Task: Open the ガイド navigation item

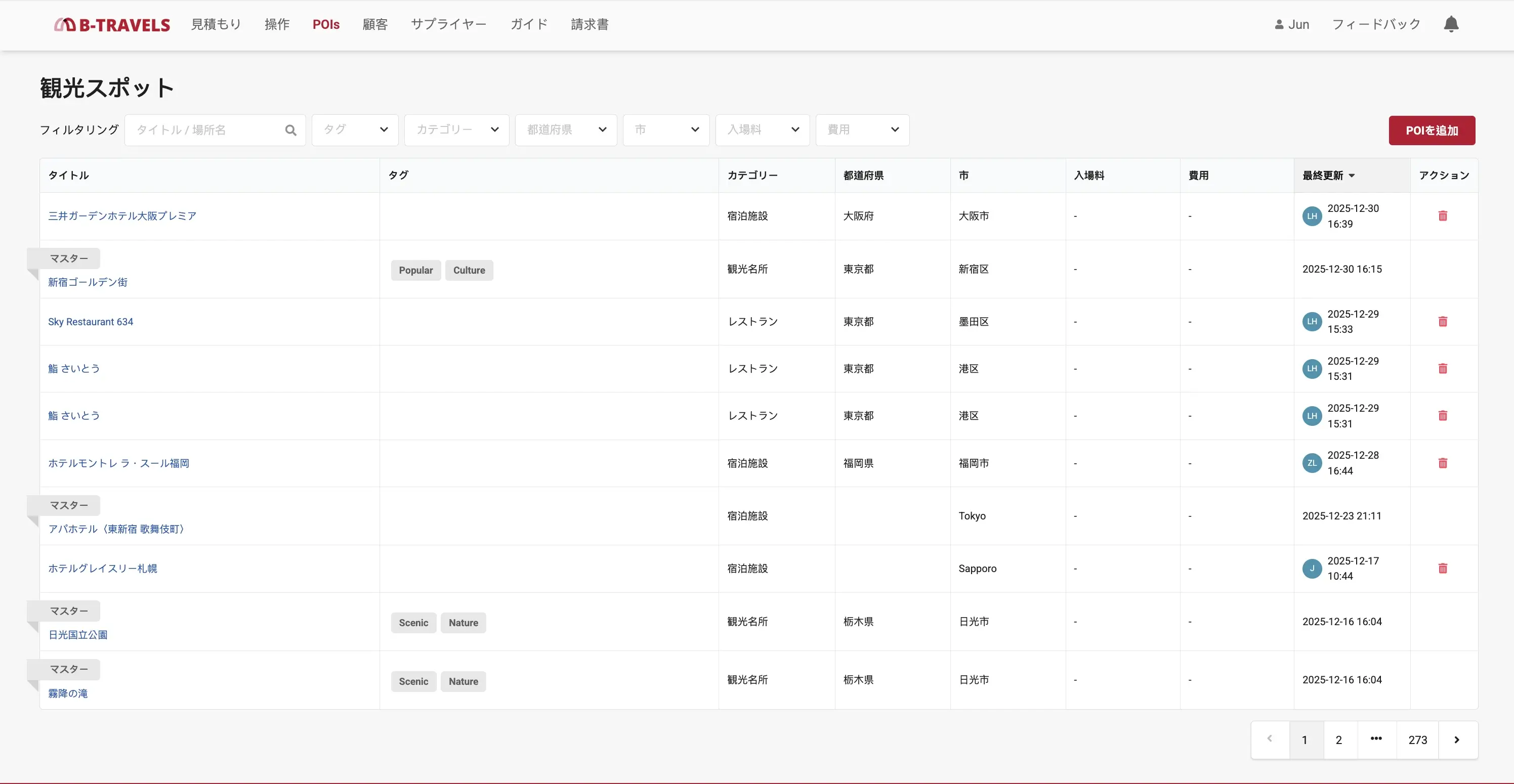Action: tap(529, 25)
